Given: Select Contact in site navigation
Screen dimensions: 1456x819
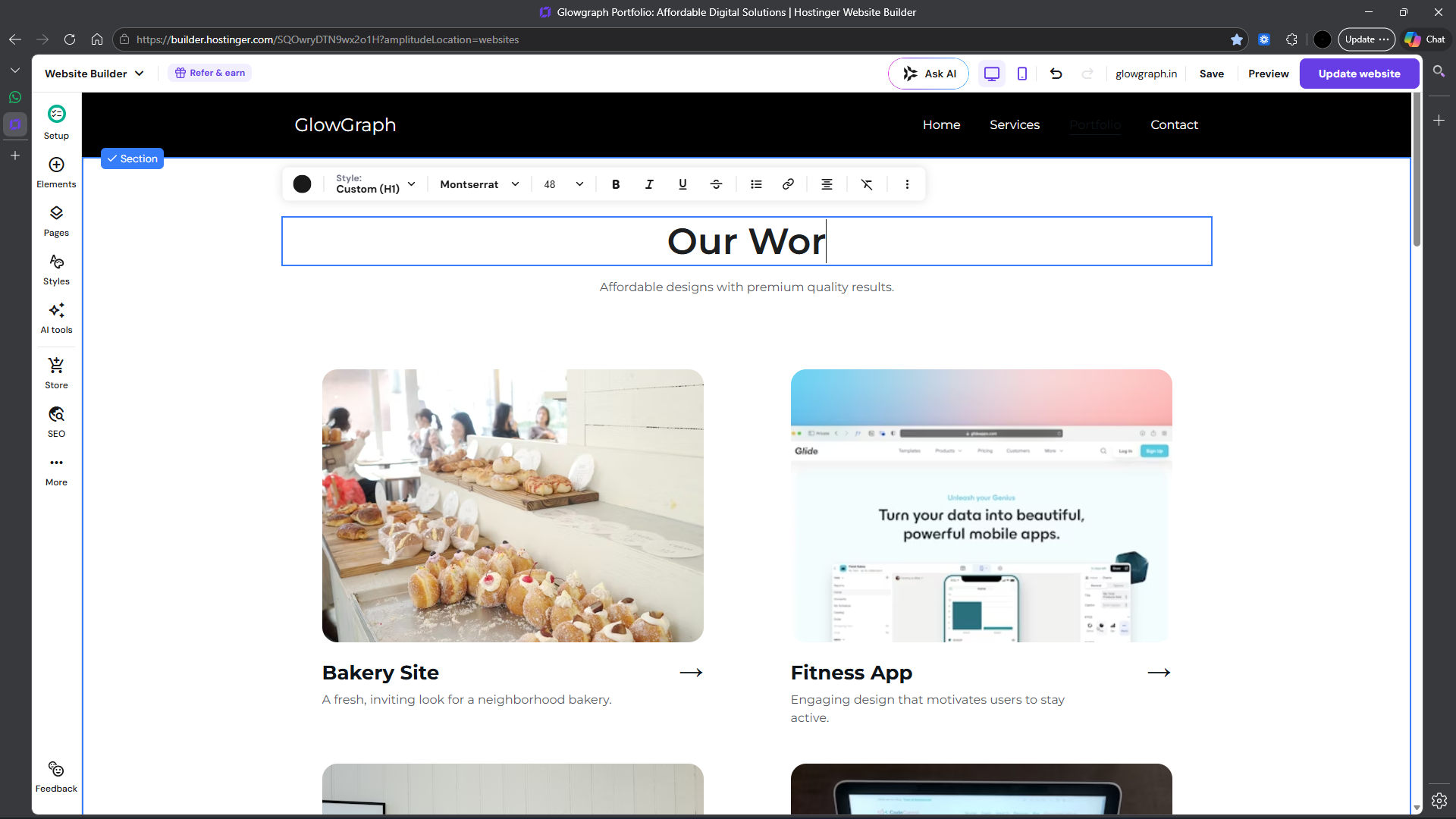Looking at the screenshot, I should (x=1174, y=124).
